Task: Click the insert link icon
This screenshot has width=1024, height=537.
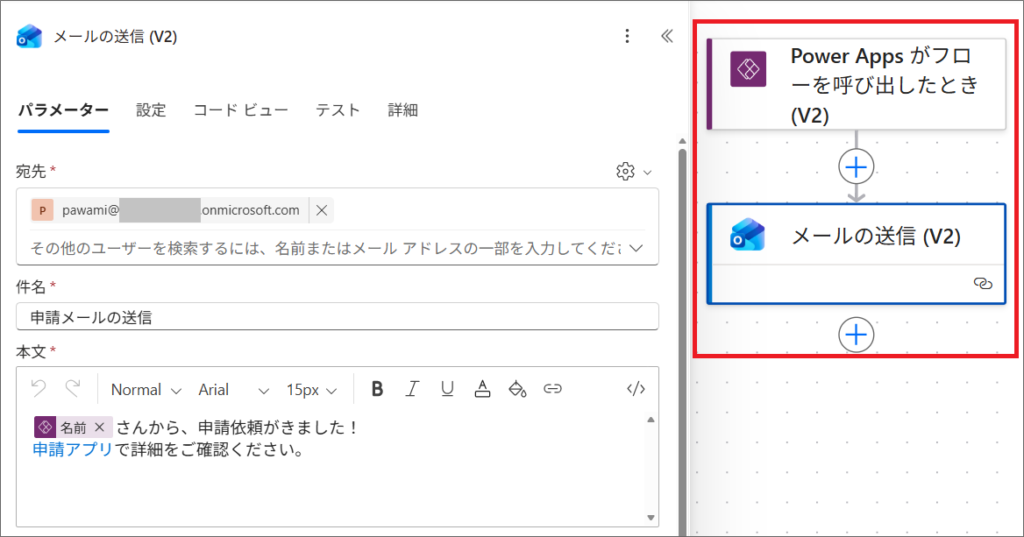Action: (552, 389)
